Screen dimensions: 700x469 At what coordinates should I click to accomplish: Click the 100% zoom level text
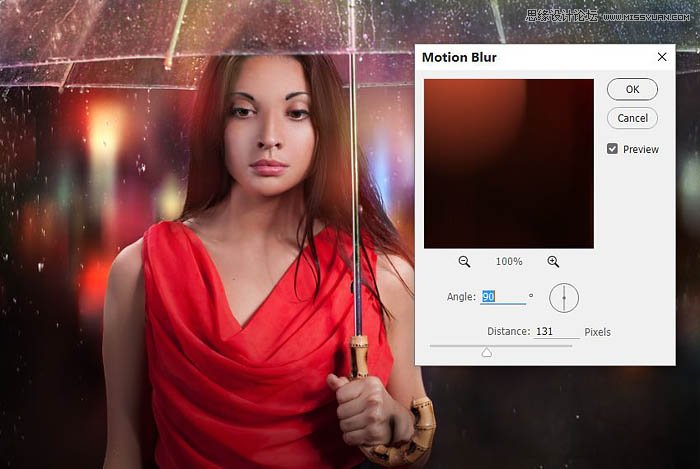[x=509, y=261]
